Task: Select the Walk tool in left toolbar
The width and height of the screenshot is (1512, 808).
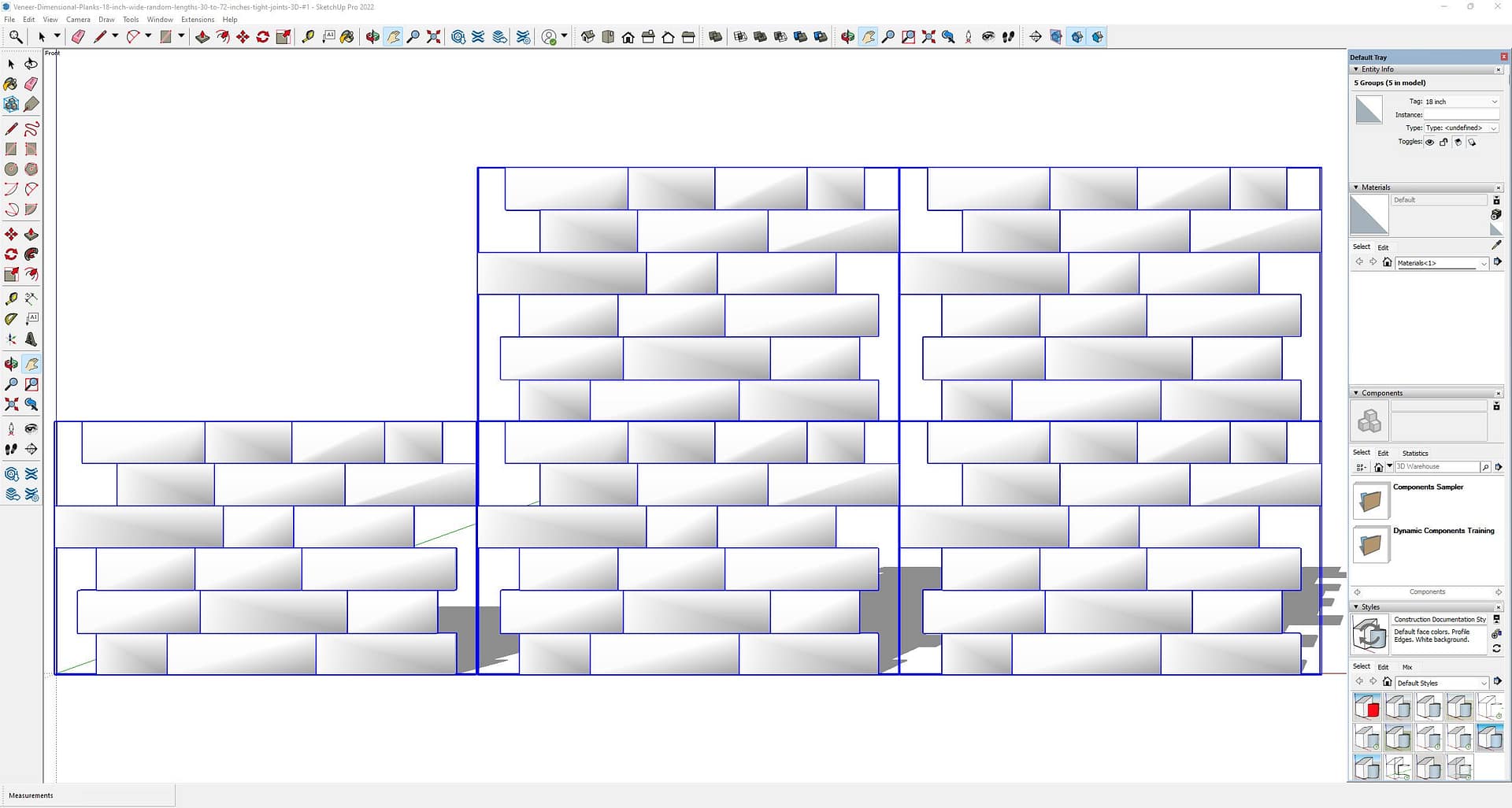Action: coord(11,449)
